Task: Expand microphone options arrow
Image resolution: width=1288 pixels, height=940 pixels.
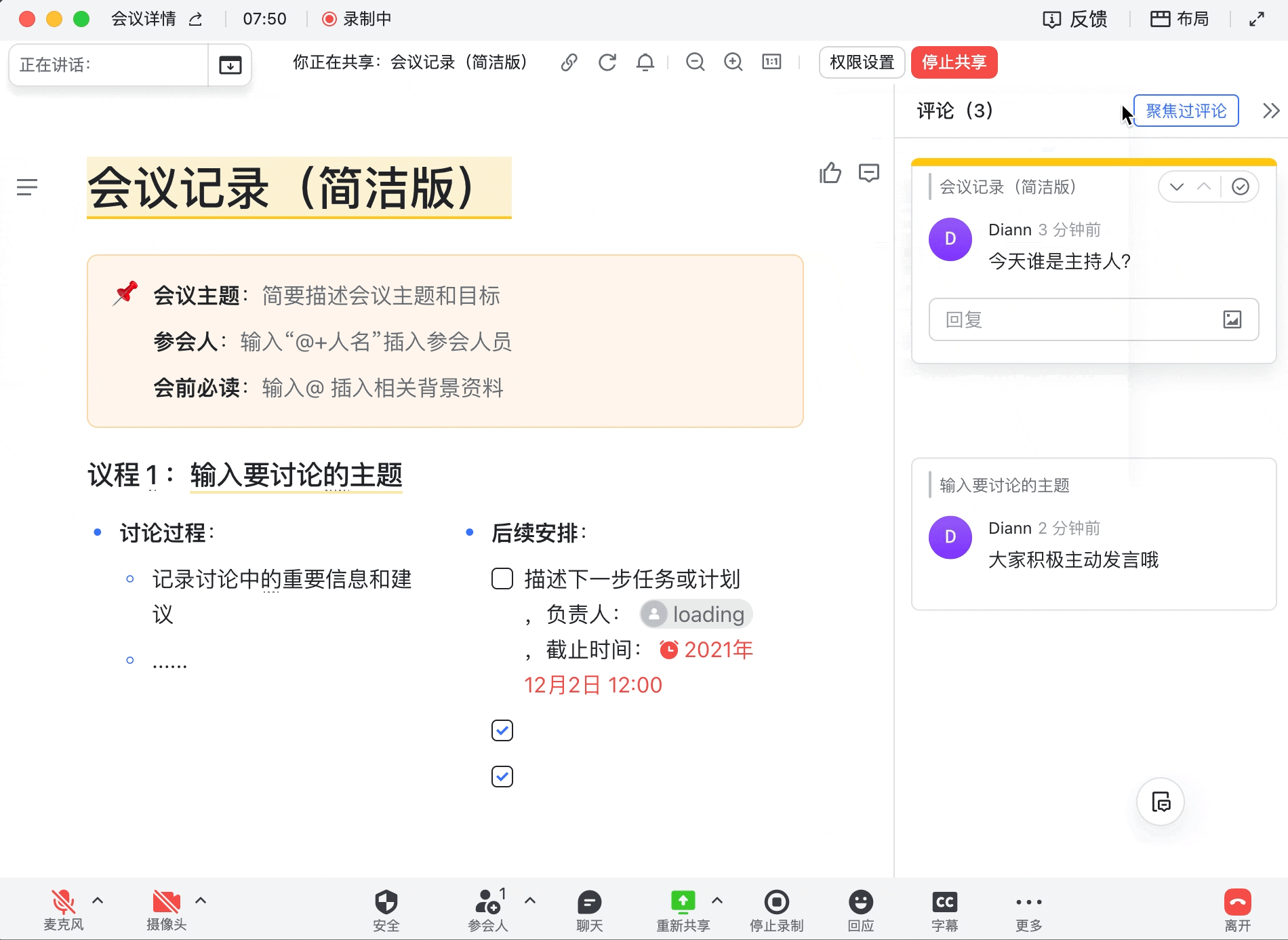Action: pos(98,901)
